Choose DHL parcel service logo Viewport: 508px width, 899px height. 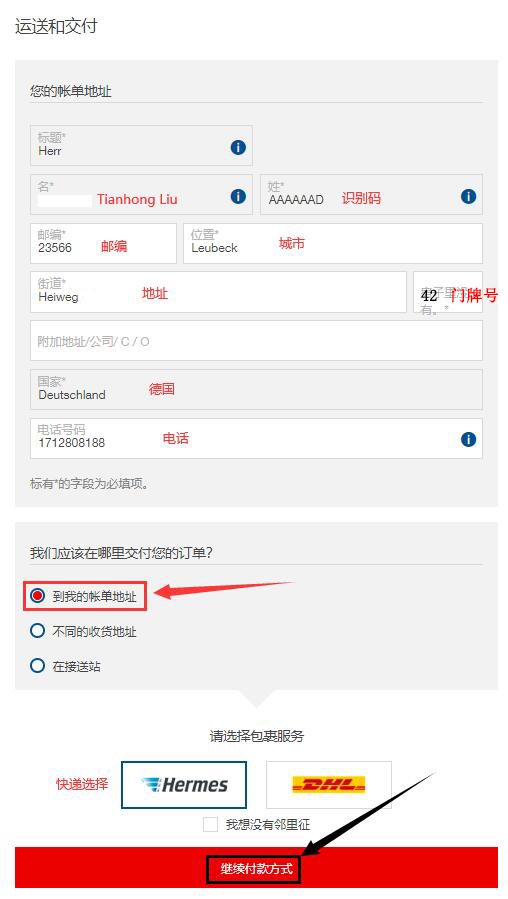click(x=329, y=785)
